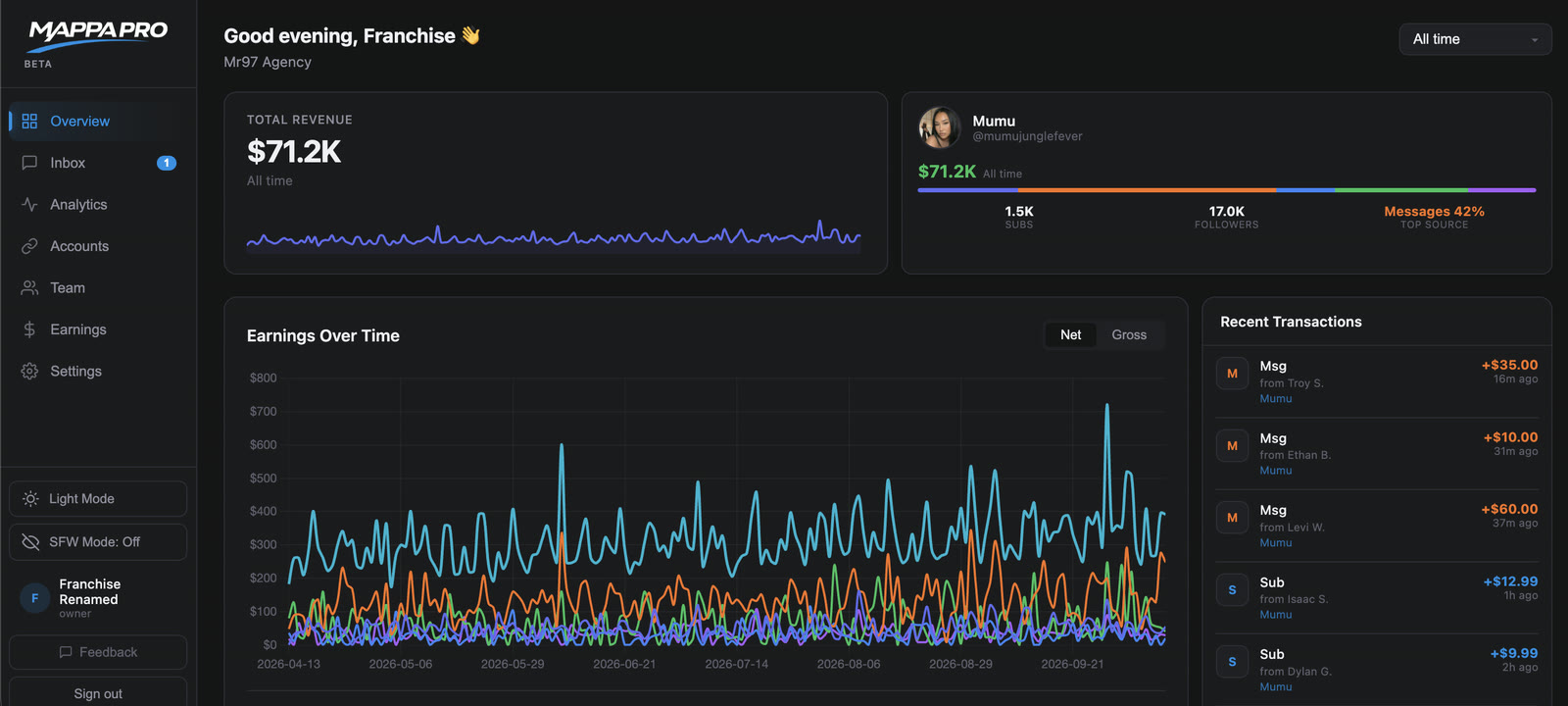Click the 2026-07-14 axis date label

pos(736,664)
